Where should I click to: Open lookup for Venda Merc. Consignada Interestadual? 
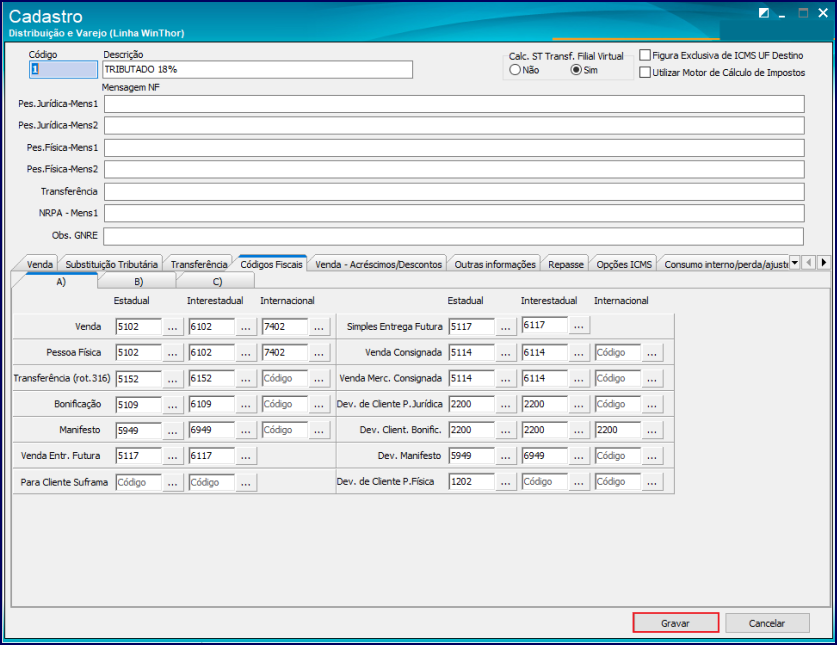pos(579,379)
